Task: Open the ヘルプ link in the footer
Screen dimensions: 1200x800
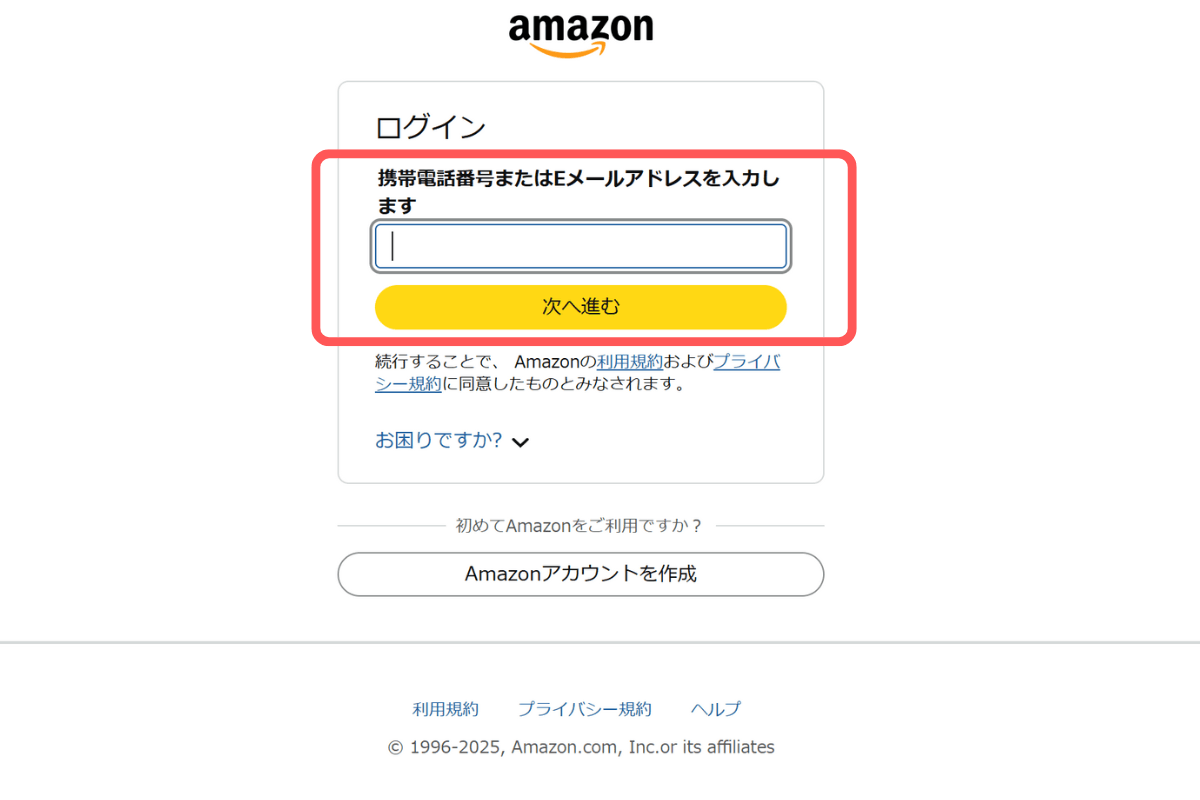Action: [x=715, y=709]
